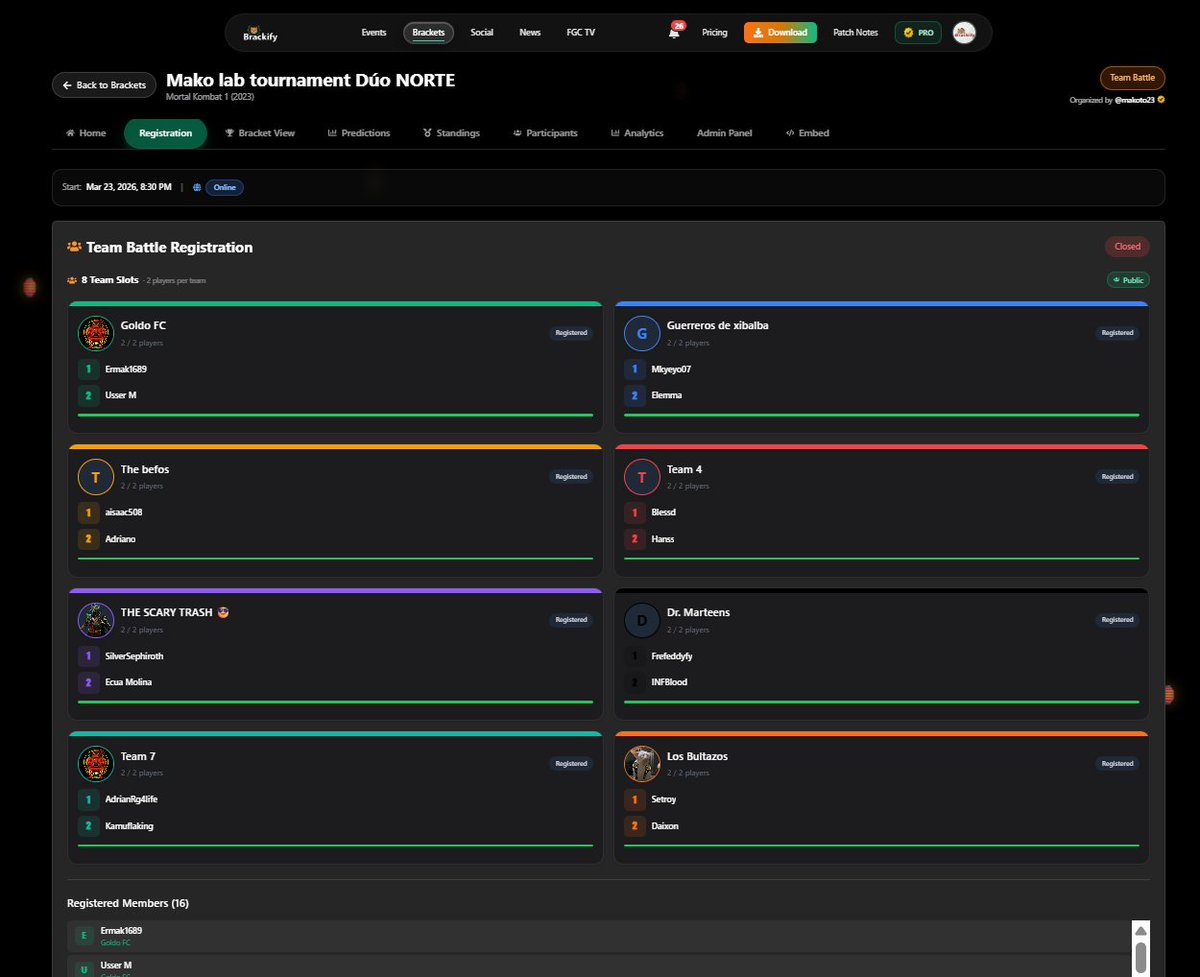
Task: Go Back to Brackets
Action: (x=105, y=85)
